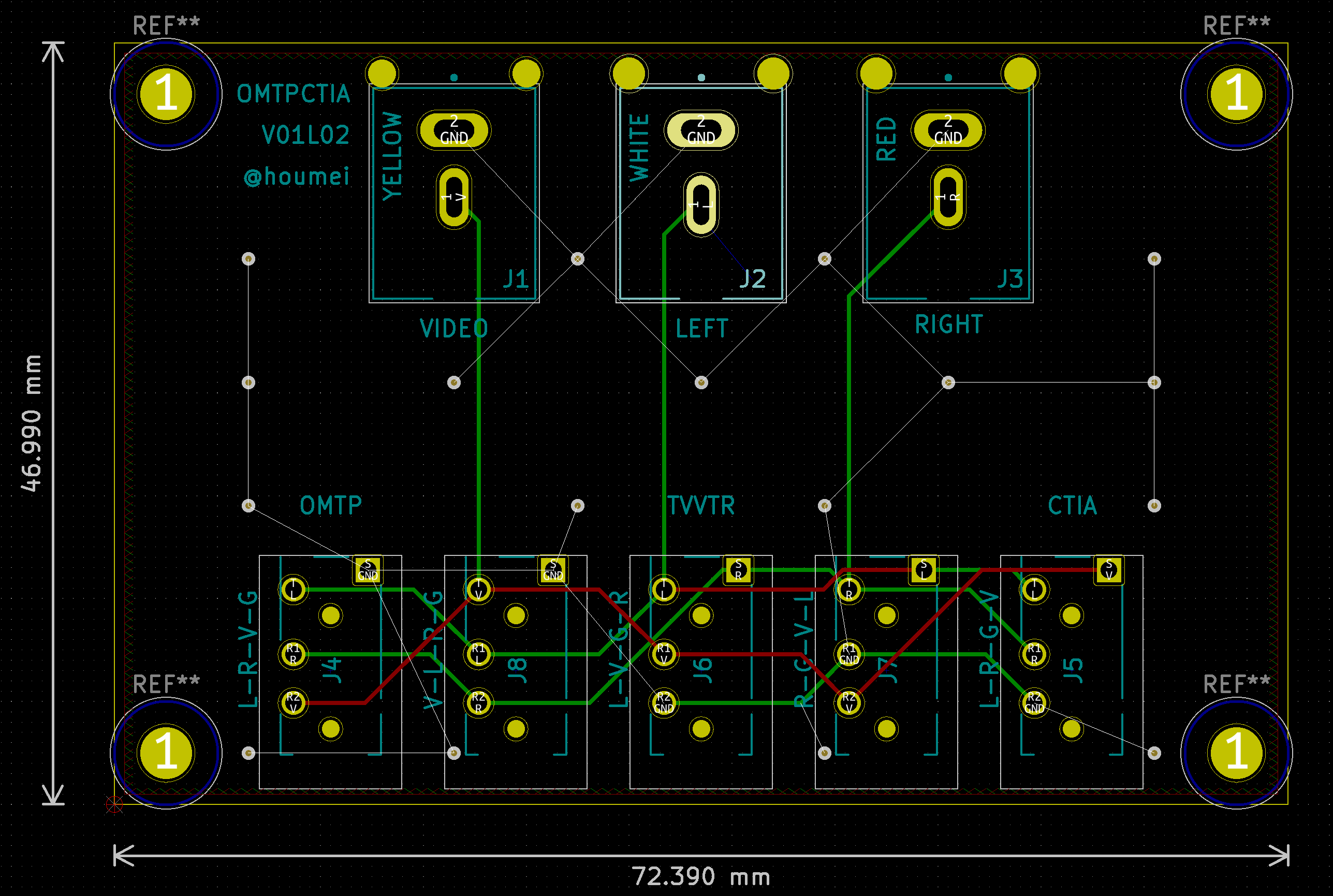The image size is (1333, 896).
Task: Click the @houmei silkscreen text
Action: point(297,177)
